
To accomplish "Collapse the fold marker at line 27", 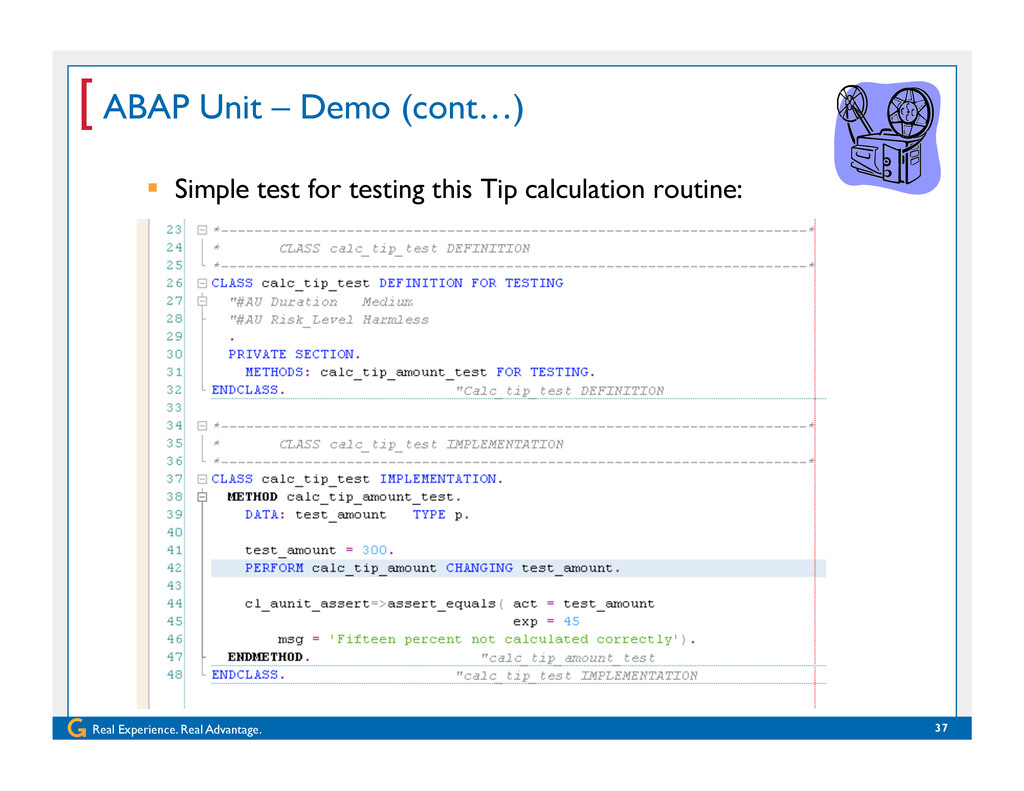I will point(202,301).
